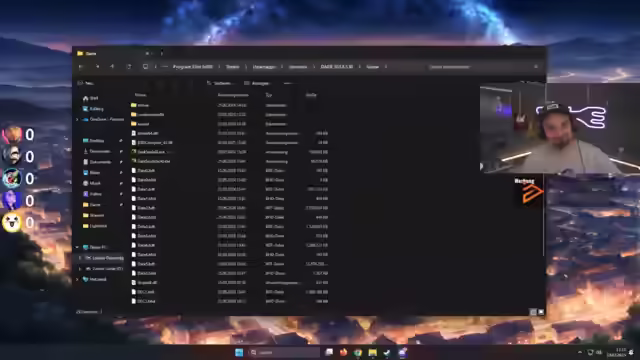The image size is (640, 360).
Task: Show hidden system tray icons
Action: 580,352
